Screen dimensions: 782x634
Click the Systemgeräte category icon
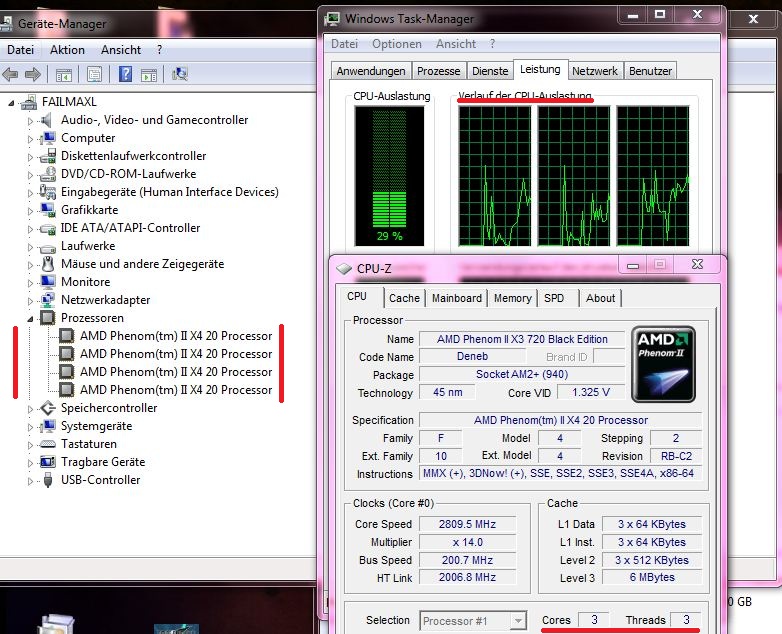point(47,426)
